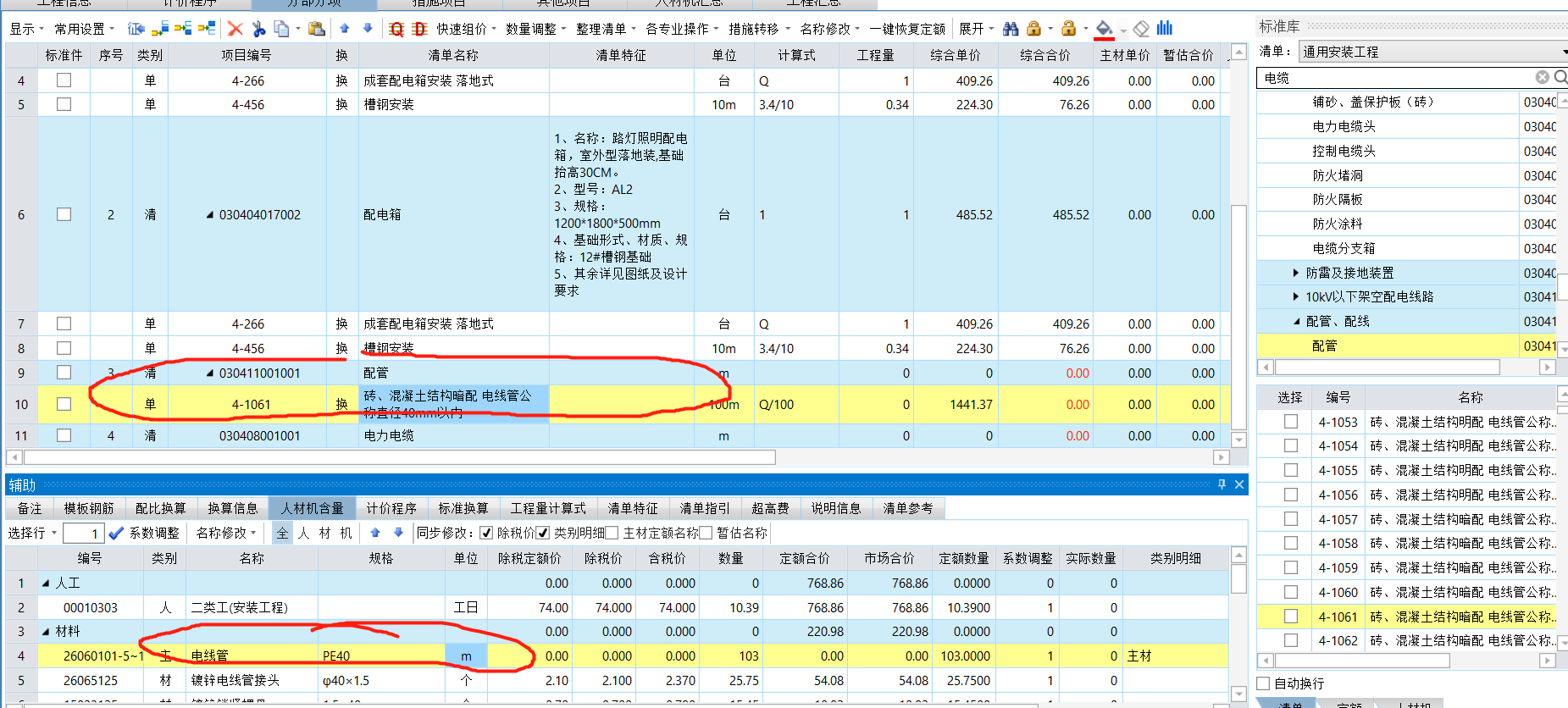The image size is (1568, 708).
Task: Open the 数量调整 dropdown
Action: 535,29
